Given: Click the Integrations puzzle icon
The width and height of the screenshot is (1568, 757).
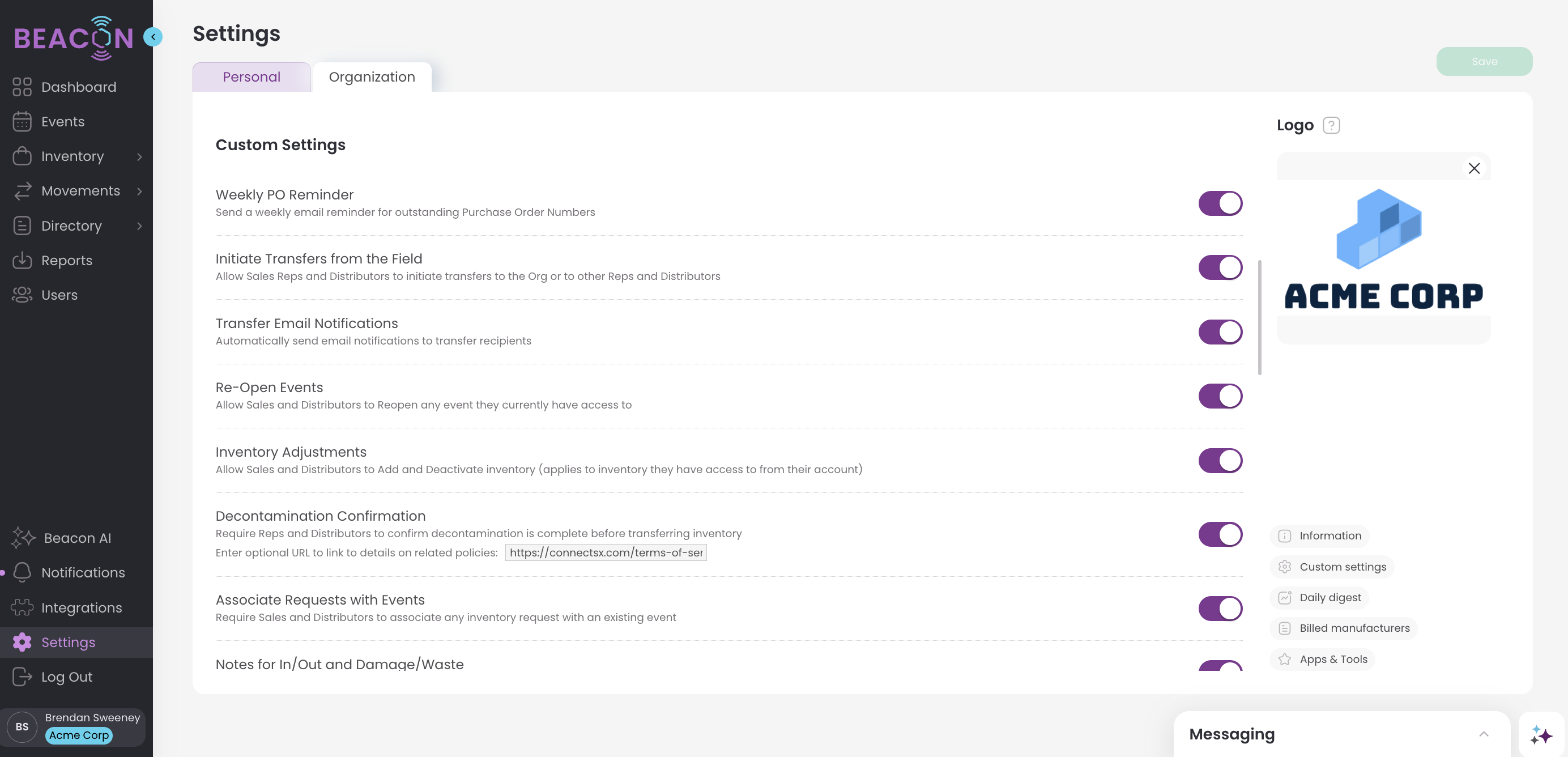Looking at the screenshot, I should [x=22, y=607].
